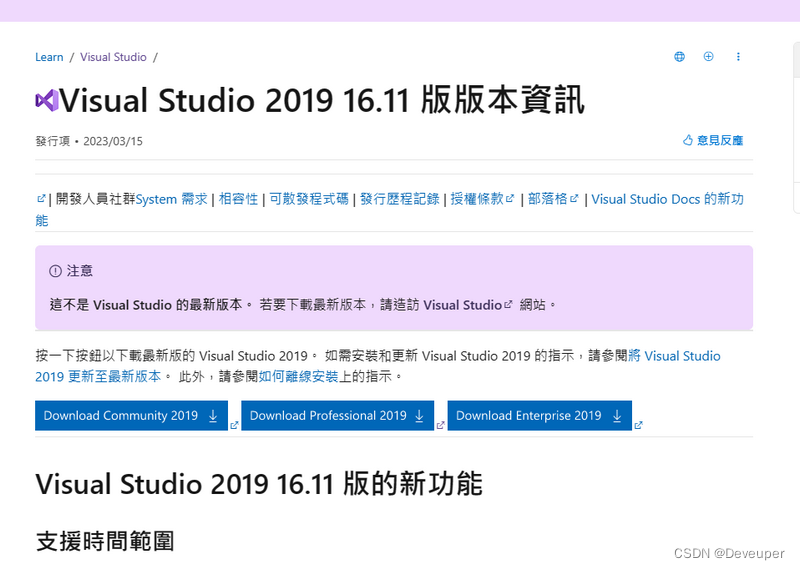
Task: Open the Learn breadcrumb link
Action: coord(49,57)
